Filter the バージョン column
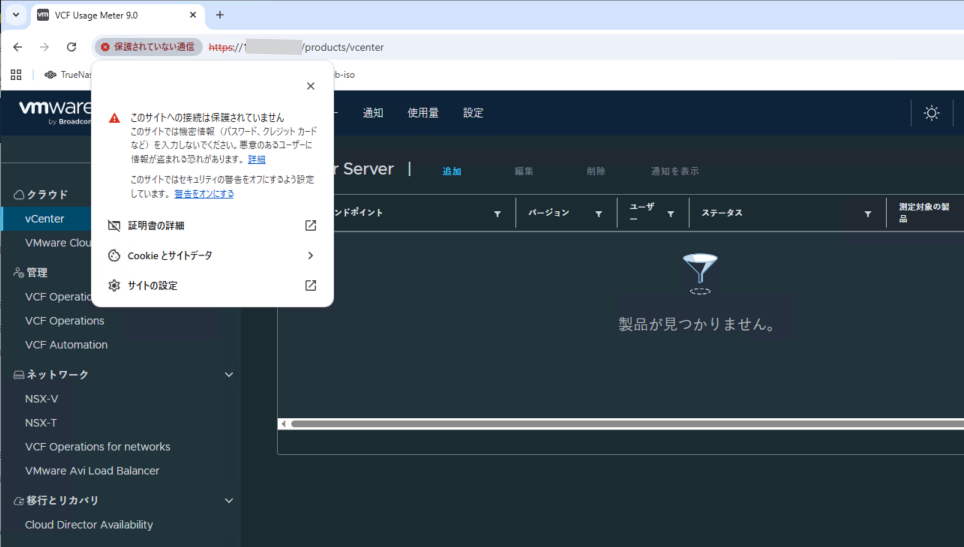964x547 pixels. point(598,214)
